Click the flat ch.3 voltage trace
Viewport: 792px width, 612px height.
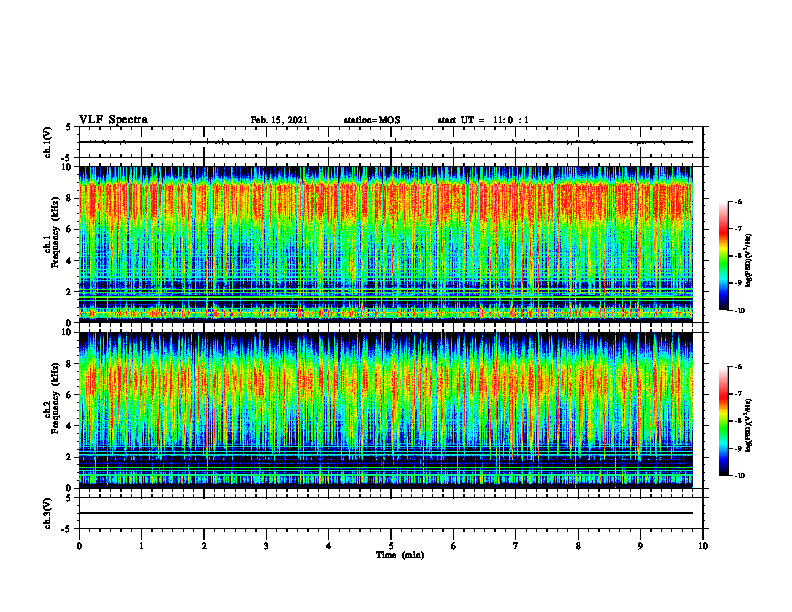[x=386, y=513]
